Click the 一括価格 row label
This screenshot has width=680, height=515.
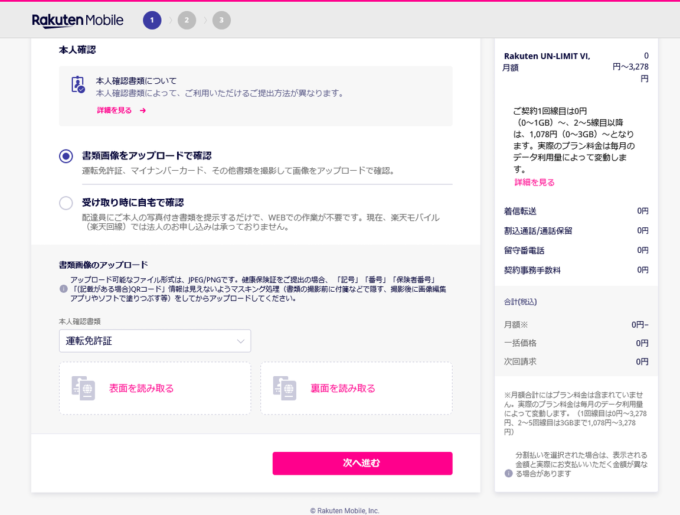(x=520, y=343)
